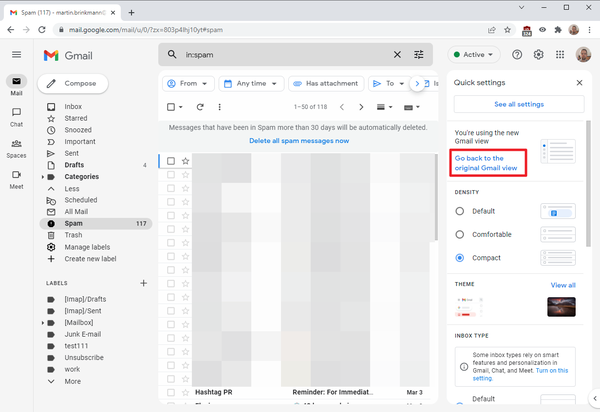
Task: Open the Spaces section in left rail
Action: tap(16, 148)
